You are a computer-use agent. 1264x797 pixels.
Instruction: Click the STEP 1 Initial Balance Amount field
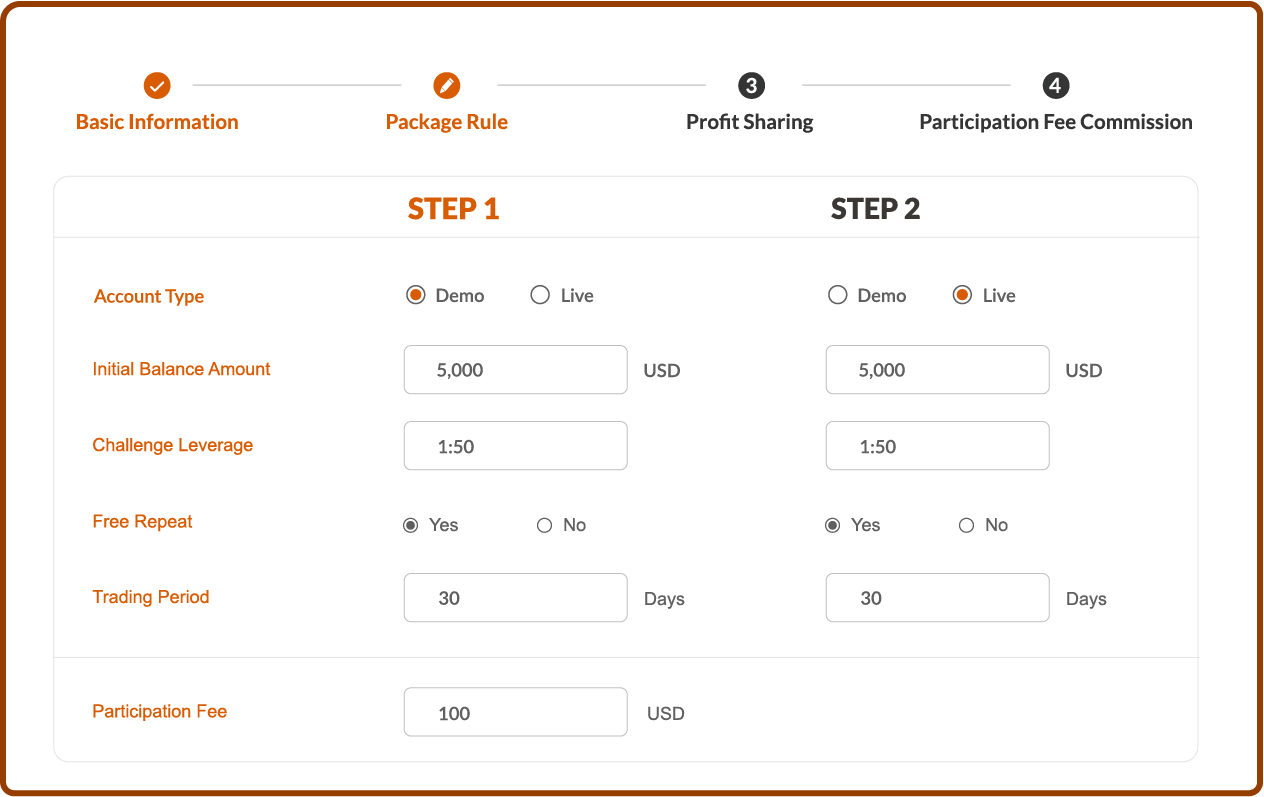pos(516,370)
